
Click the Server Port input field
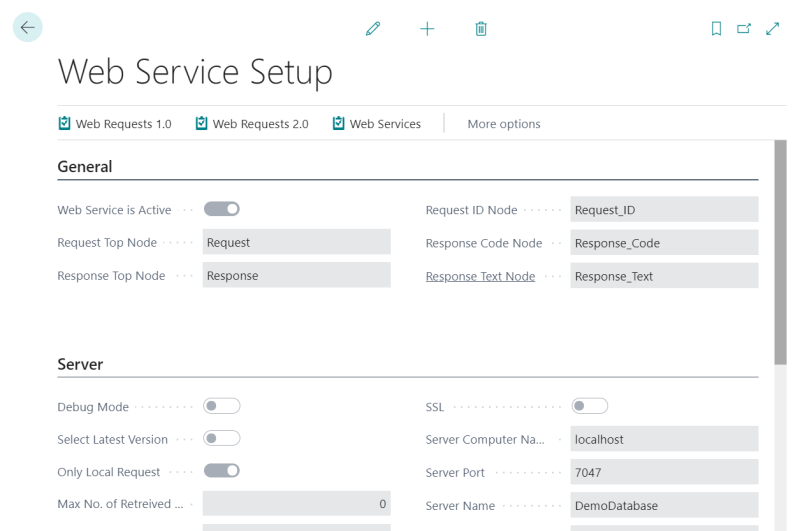coord(664,472)
